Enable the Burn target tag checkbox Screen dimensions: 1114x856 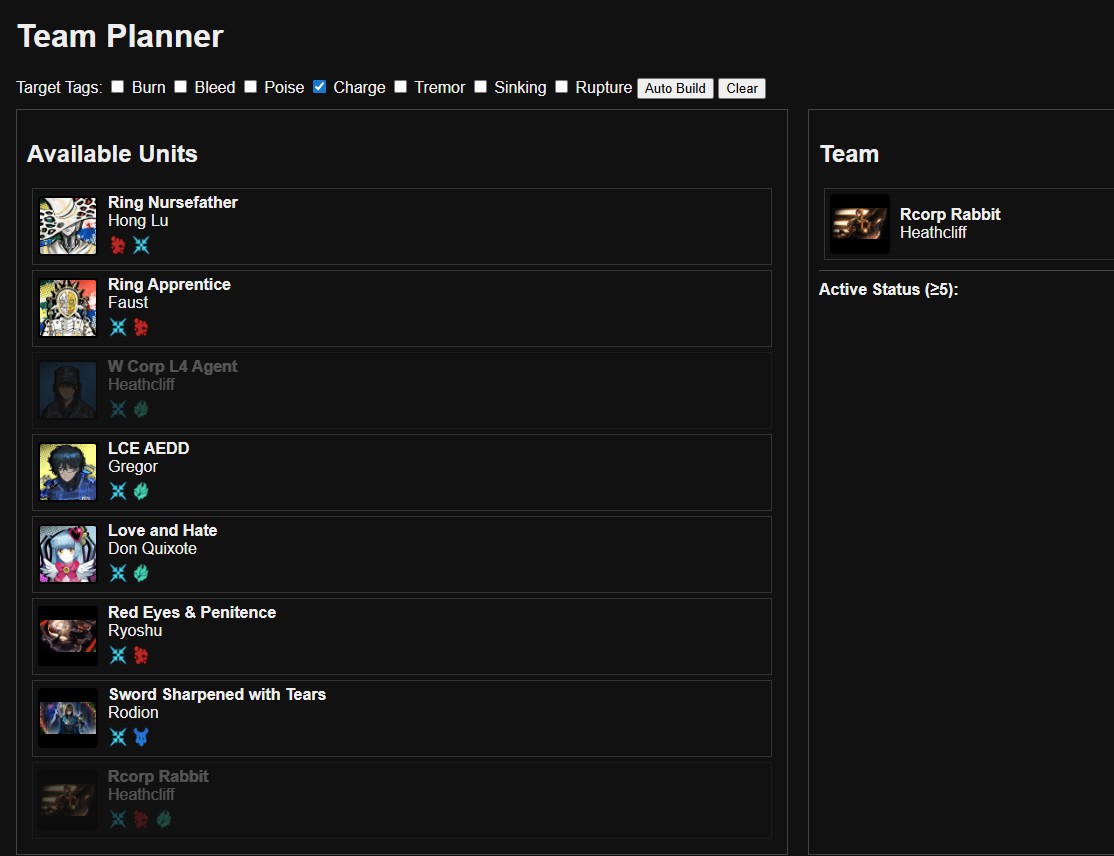click(x=118, y=87)
